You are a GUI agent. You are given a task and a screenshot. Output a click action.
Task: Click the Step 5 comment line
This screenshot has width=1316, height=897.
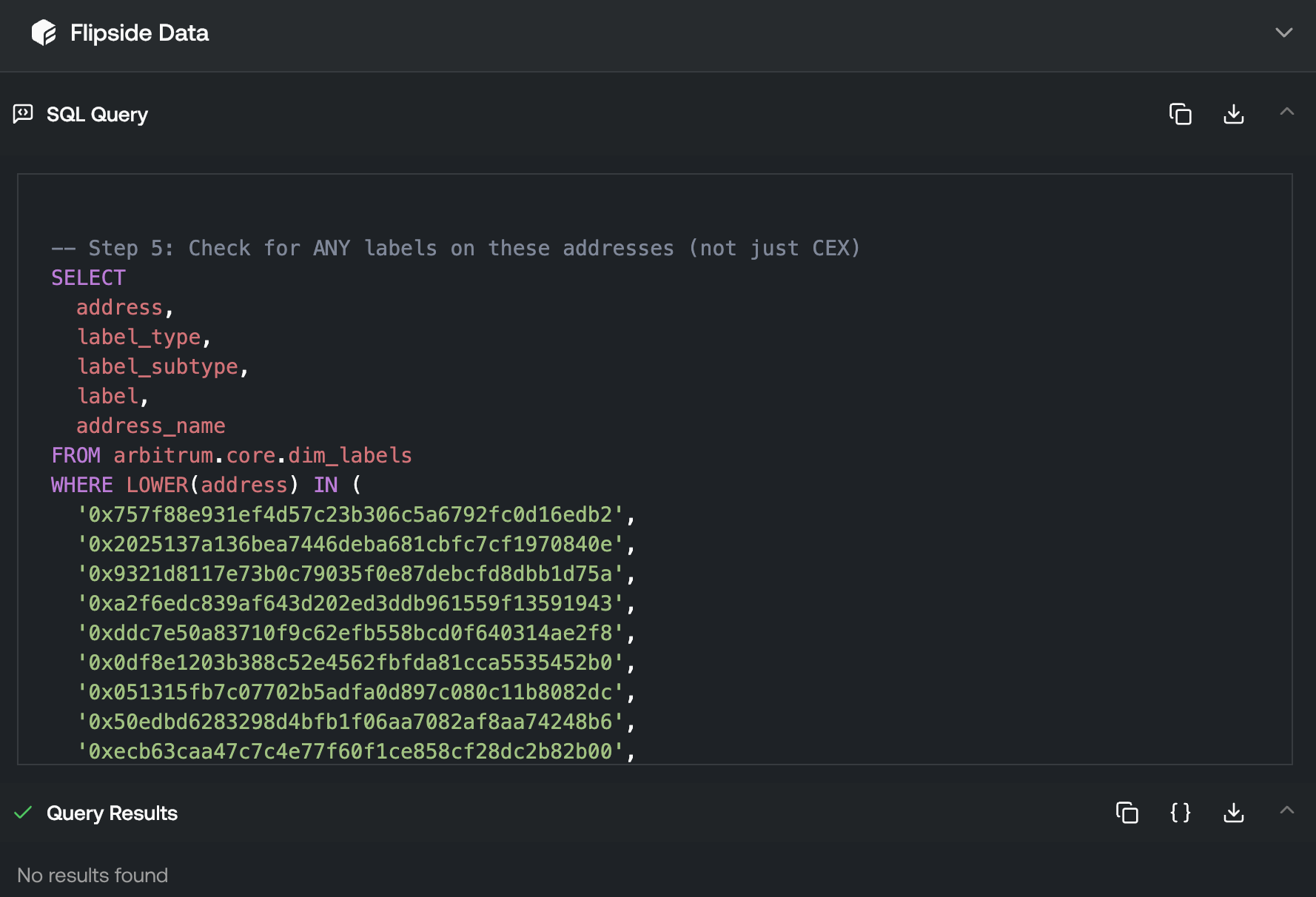point(456,248)
